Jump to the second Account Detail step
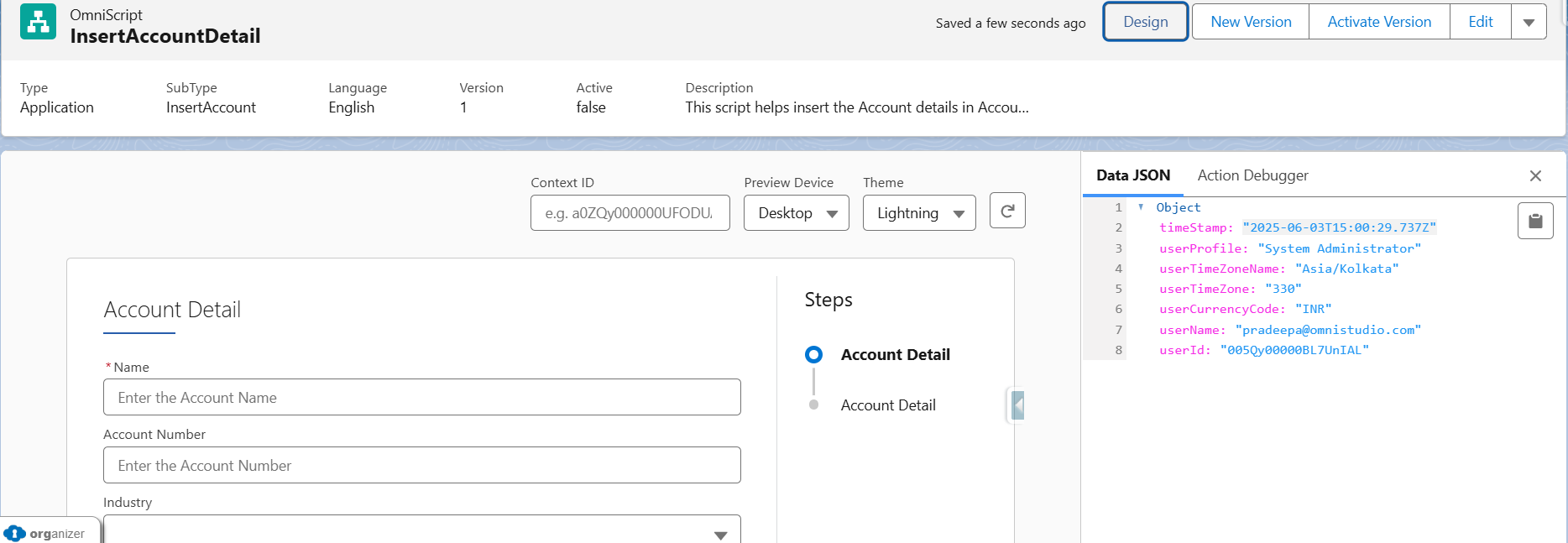 [887, 405]
